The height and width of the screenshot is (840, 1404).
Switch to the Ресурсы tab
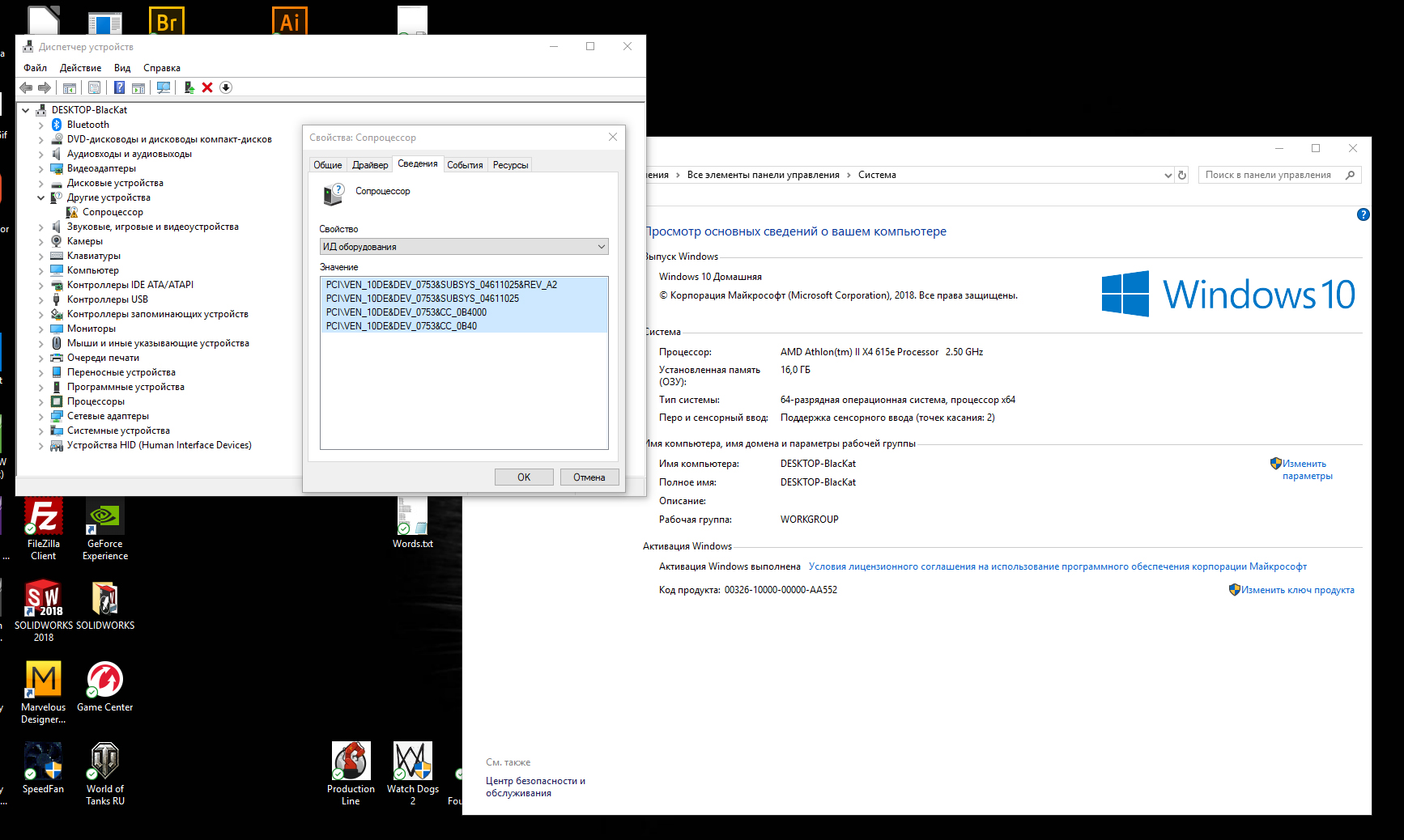pos(510,165)
